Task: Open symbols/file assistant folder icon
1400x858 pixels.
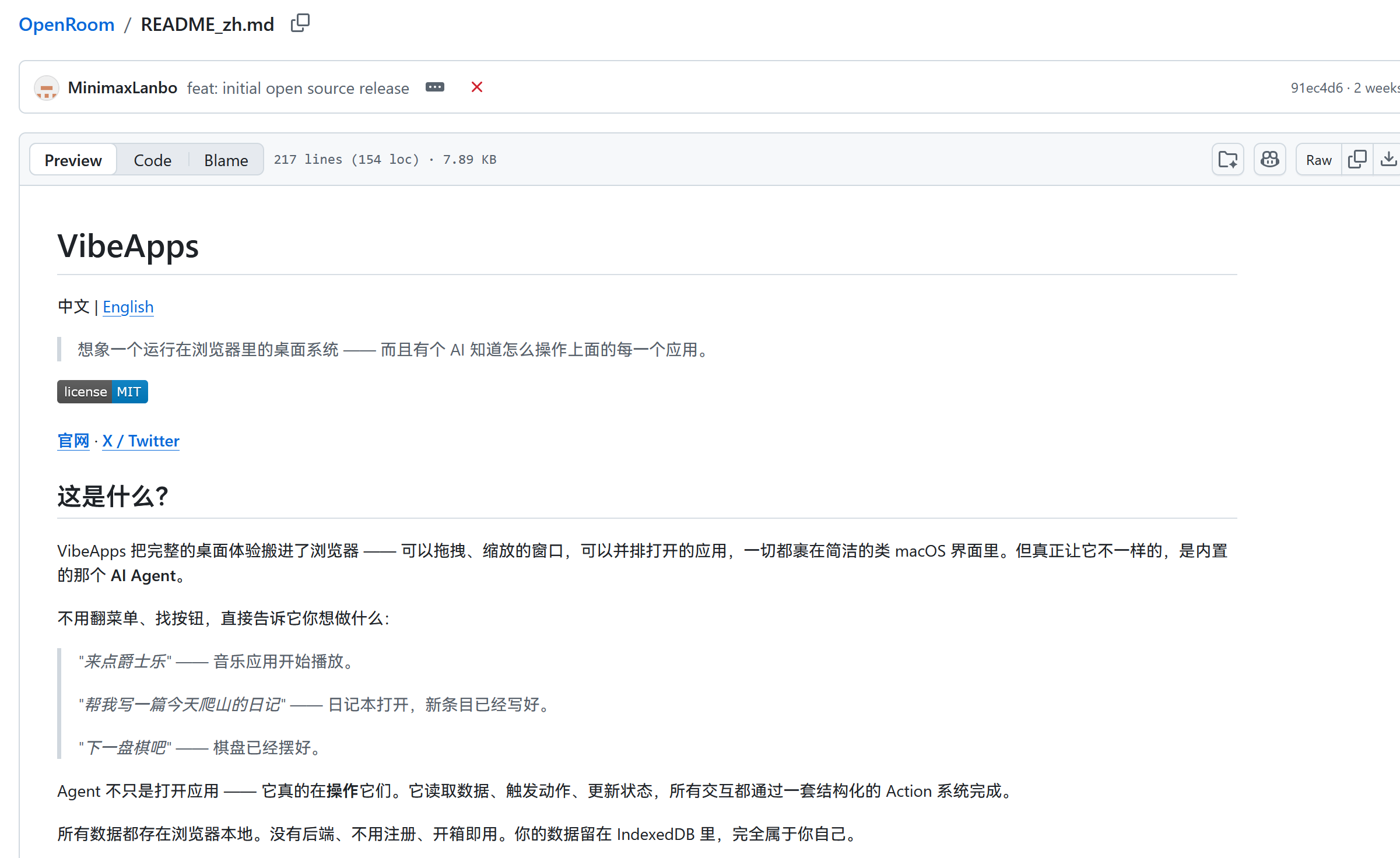Action: [1227, 160]
